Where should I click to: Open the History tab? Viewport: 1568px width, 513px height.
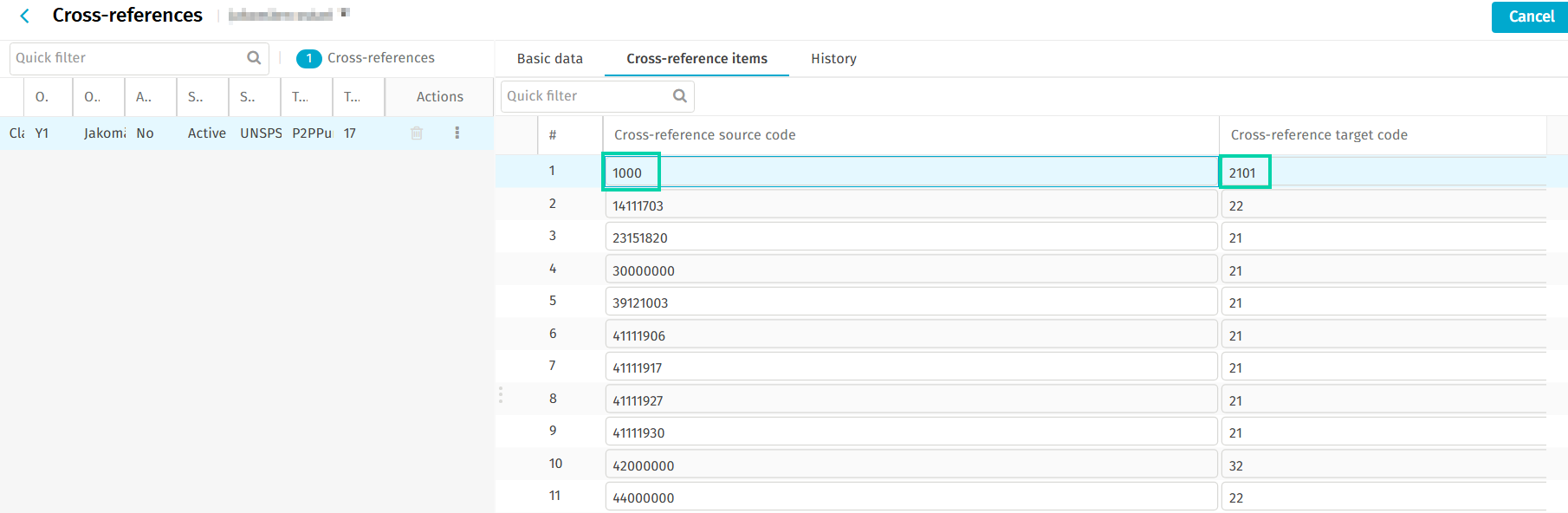833,59
